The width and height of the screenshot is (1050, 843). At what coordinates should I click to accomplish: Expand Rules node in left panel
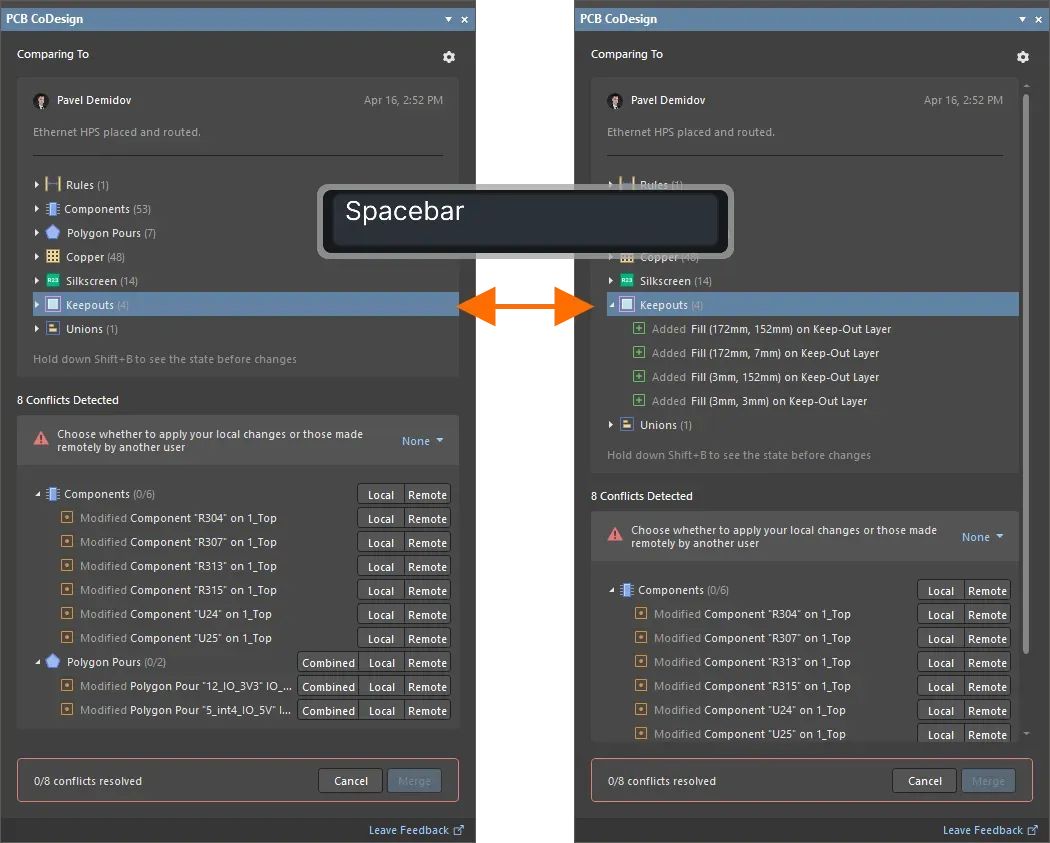click(x=36, y=184)
